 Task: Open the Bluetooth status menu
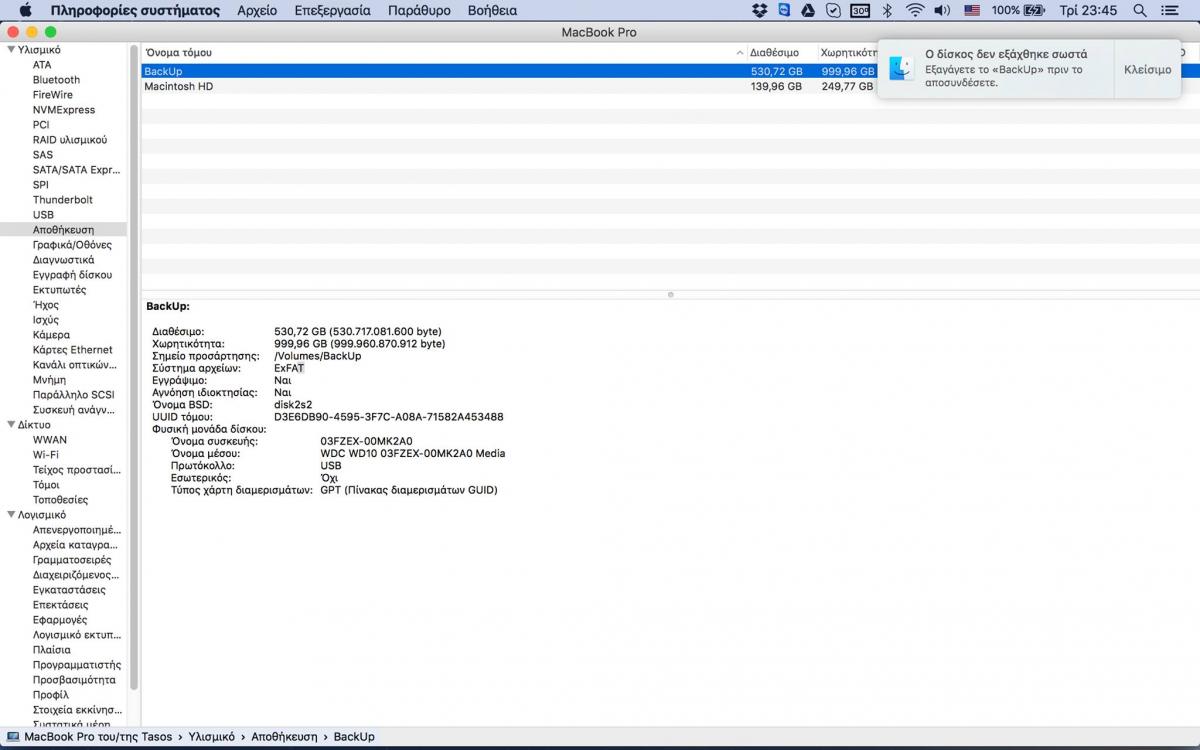coord(887,10)
